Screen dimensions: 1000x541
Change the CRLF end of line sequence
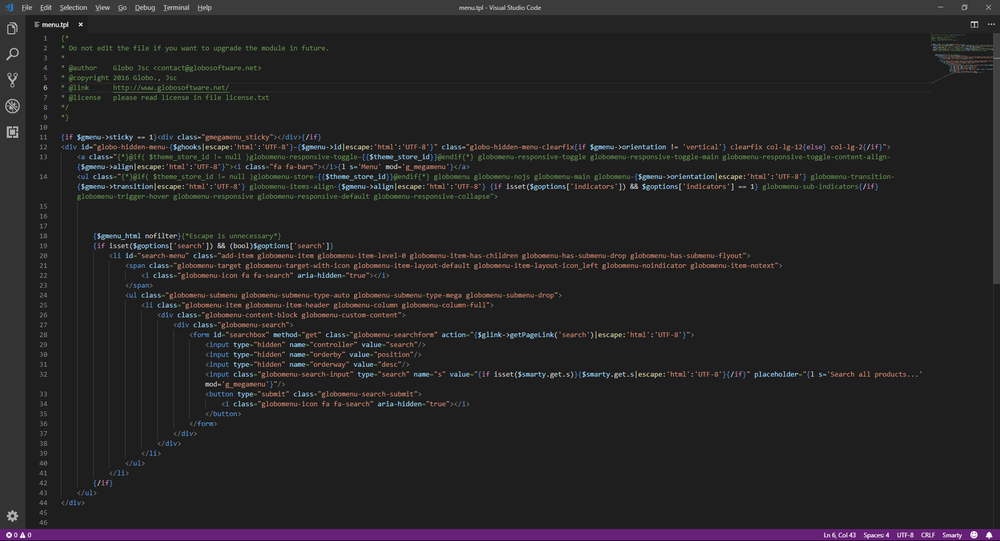tap(929, 535)
